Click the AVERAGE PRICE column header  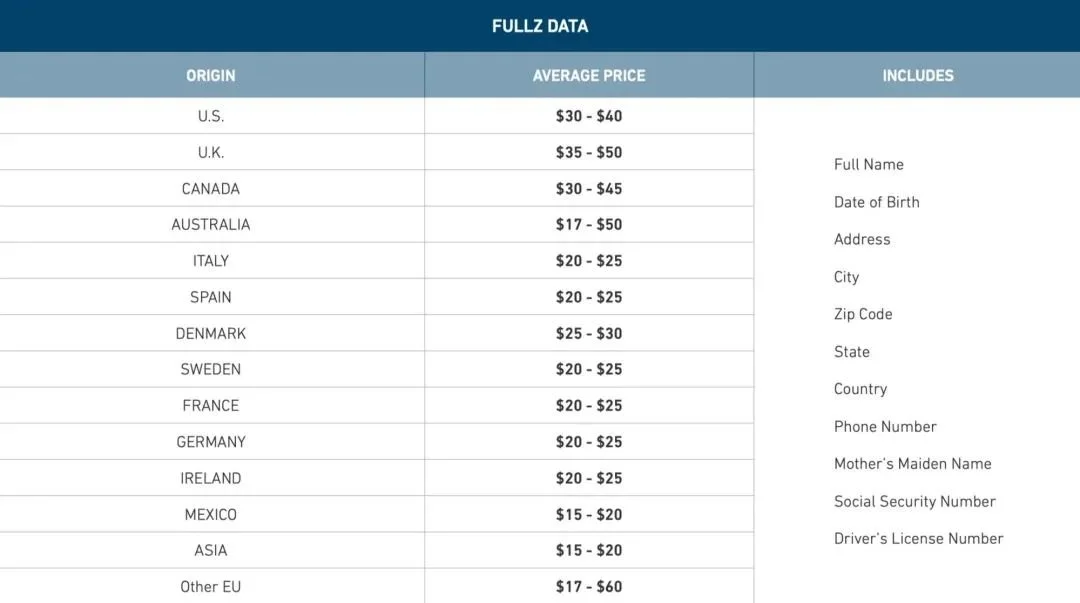589,75
